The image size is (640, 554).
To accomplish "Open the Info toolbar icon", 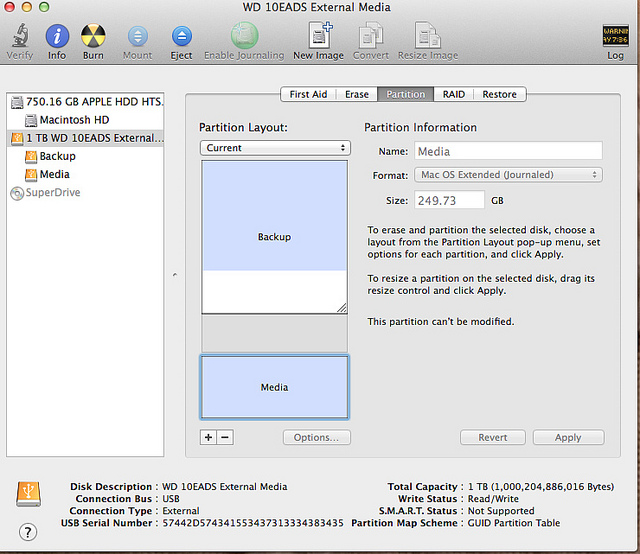I will 57,36.
